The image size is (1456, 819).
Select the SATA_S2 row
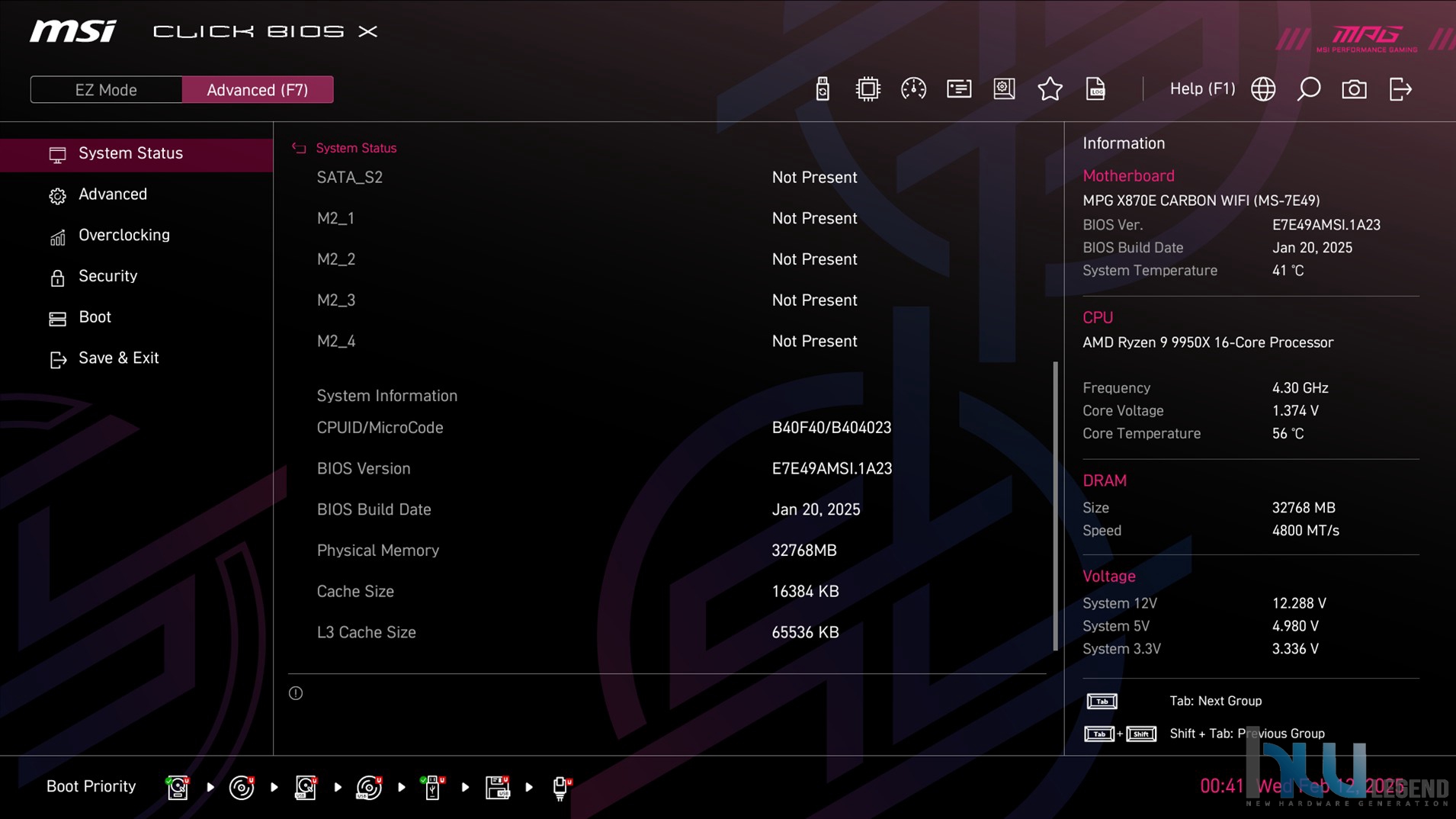[667, 177]
